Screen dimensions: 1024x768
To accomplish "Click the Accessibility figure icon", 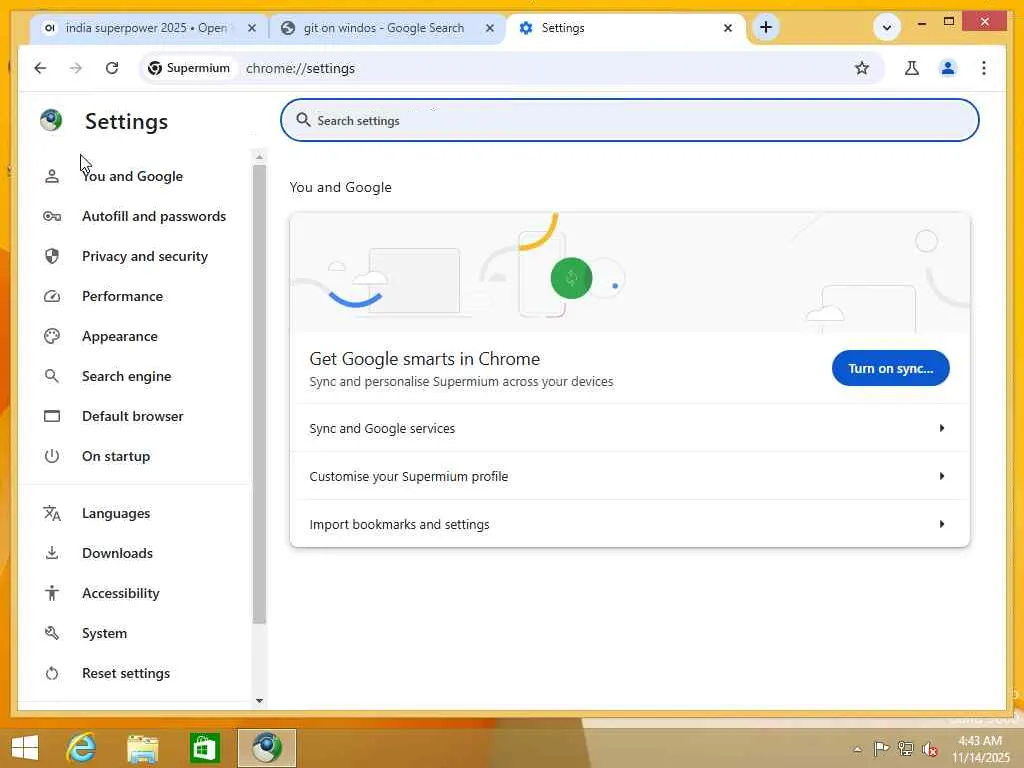I will pyautogui.click(x=52, y=593).
